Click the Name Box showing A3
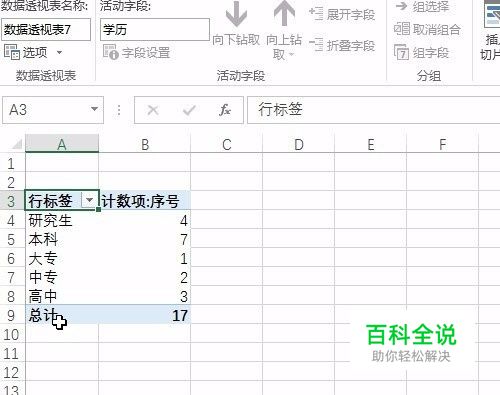500x395 pixels. pos(47,110)
